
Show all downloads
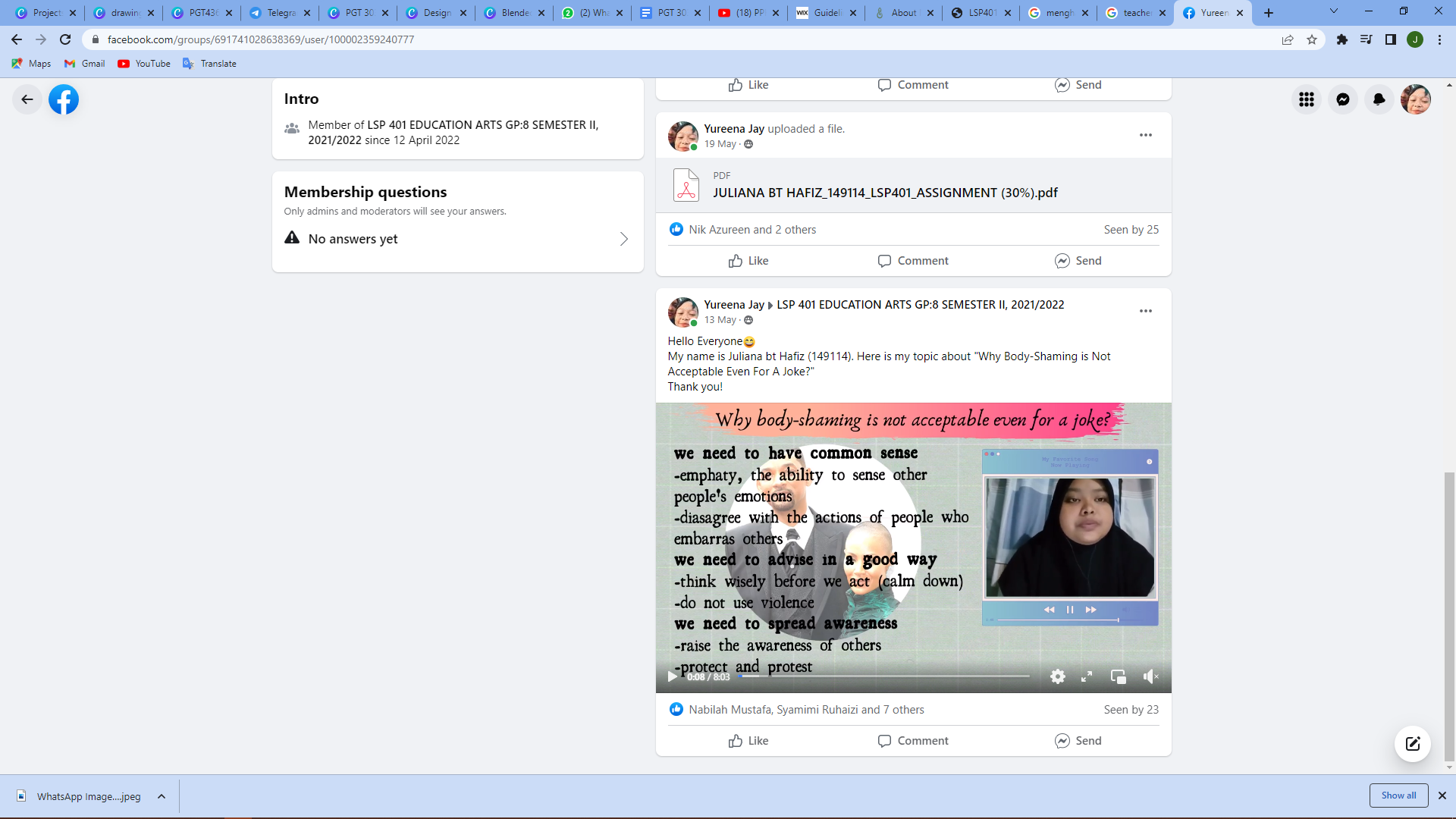pos(1398,795)
